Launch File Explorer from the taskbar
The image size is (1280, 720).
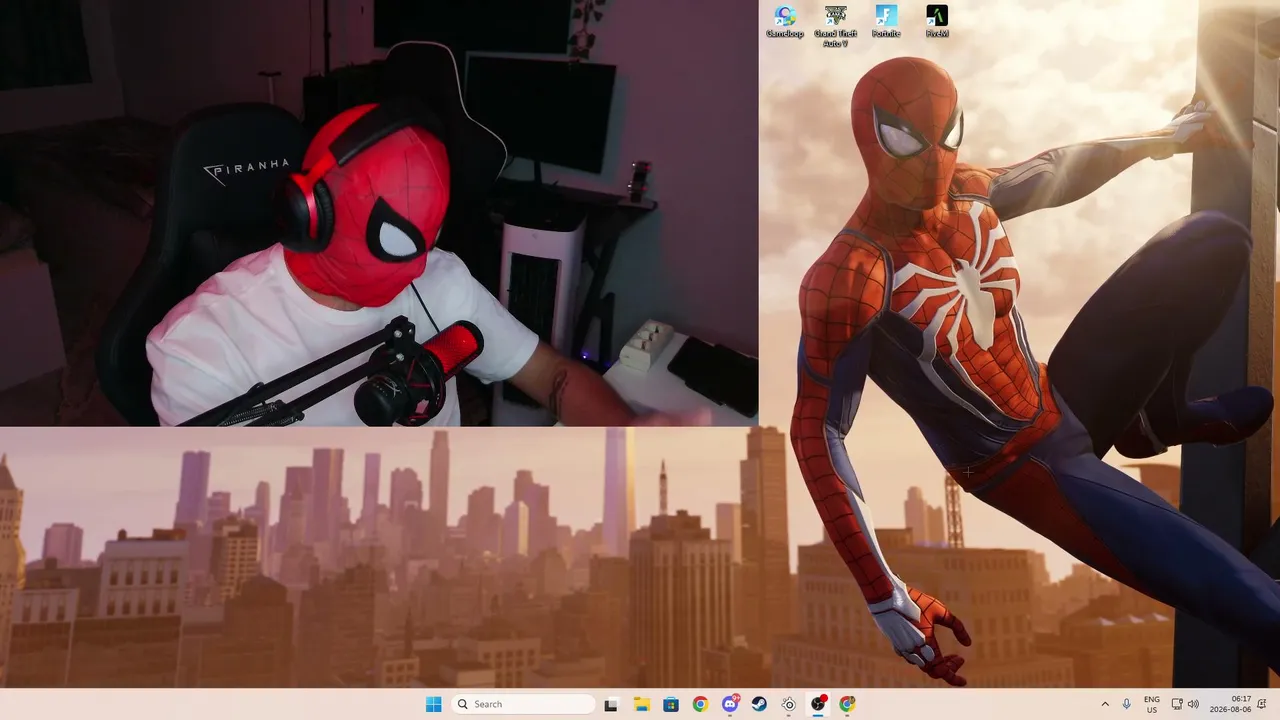click(641, 704)
